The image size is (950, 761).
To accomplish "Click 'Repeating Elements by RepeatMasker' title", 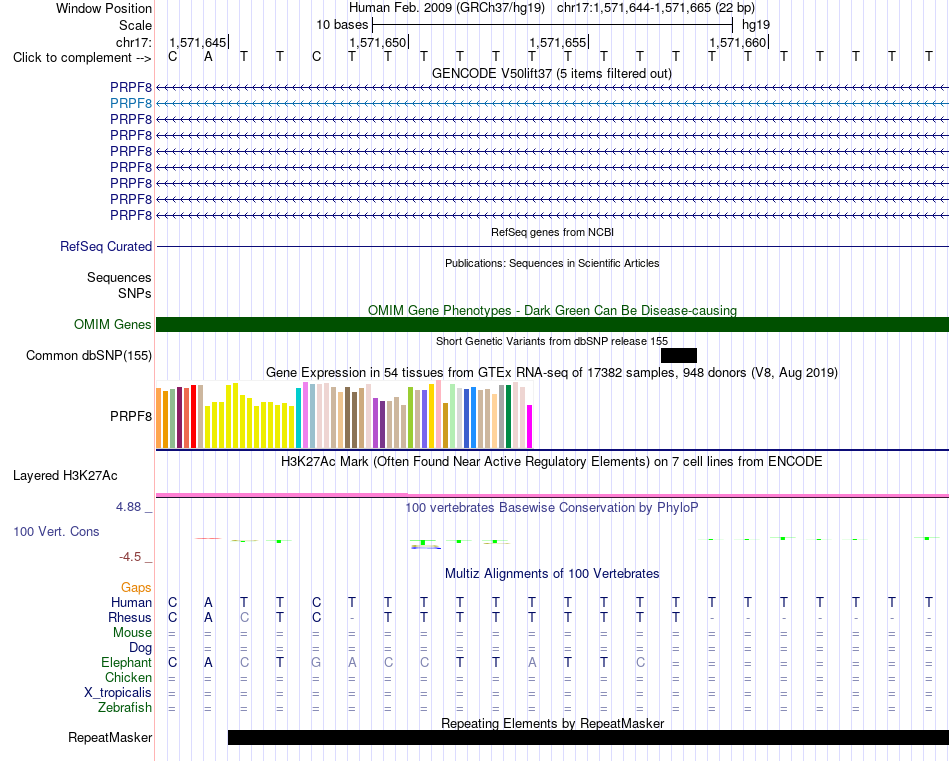I will pyautogui.click(x=553, y=723).
